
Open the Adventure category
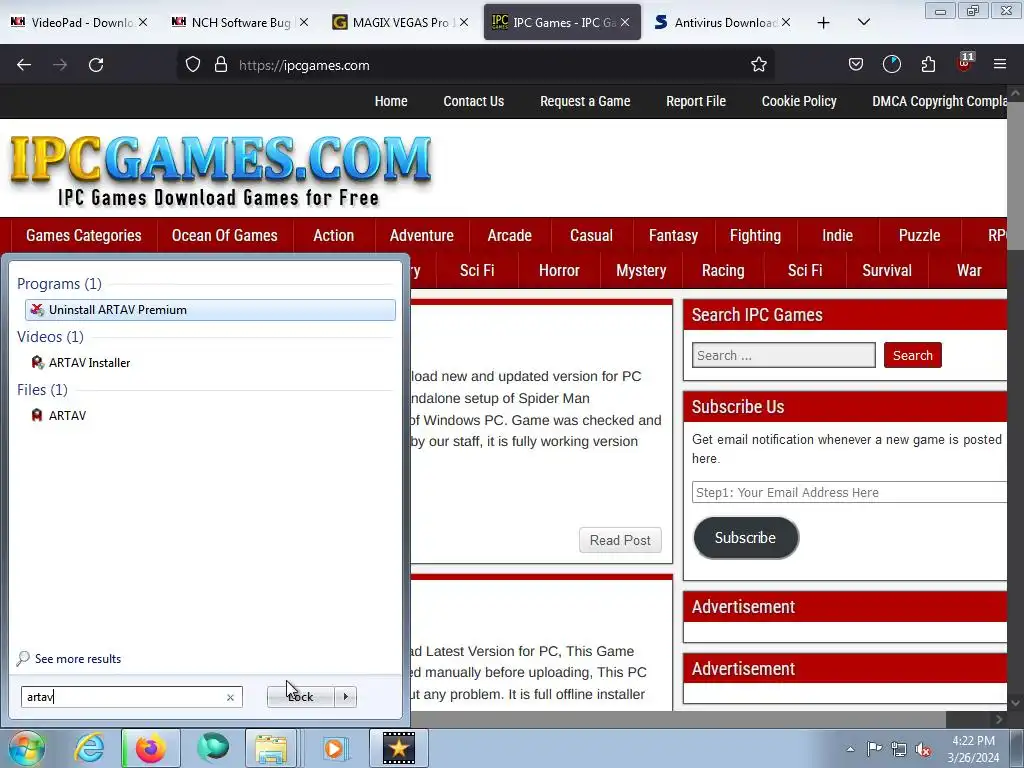point(422,235)
